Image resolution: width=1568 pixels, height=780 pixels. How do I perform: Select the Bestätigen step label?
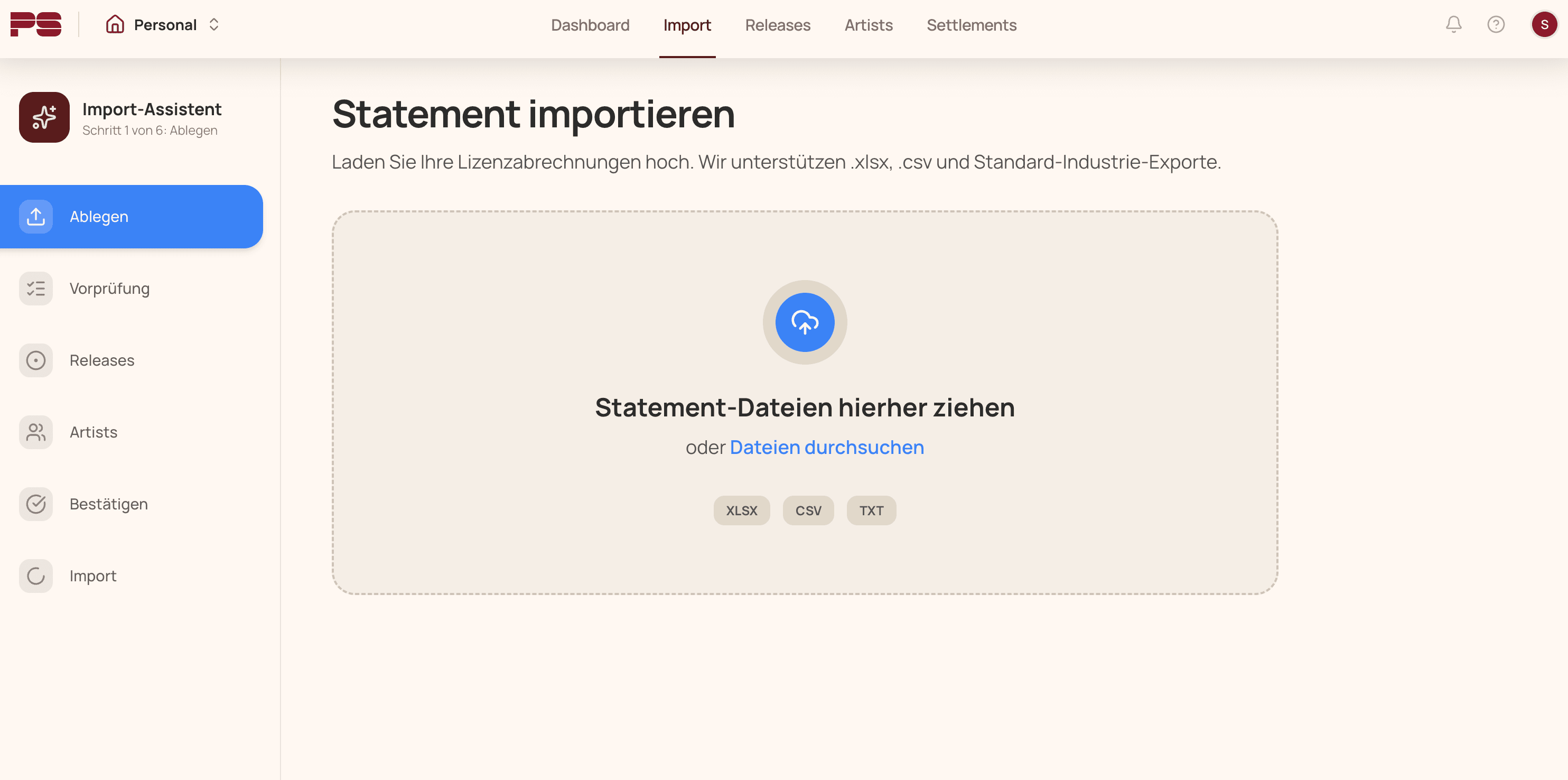108,504
